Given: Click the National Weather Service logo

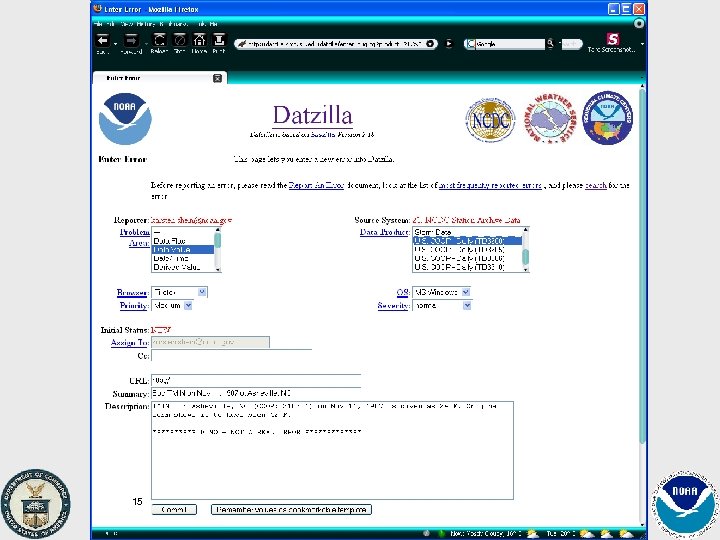Looking at the screenshot, I should (550, 118).
